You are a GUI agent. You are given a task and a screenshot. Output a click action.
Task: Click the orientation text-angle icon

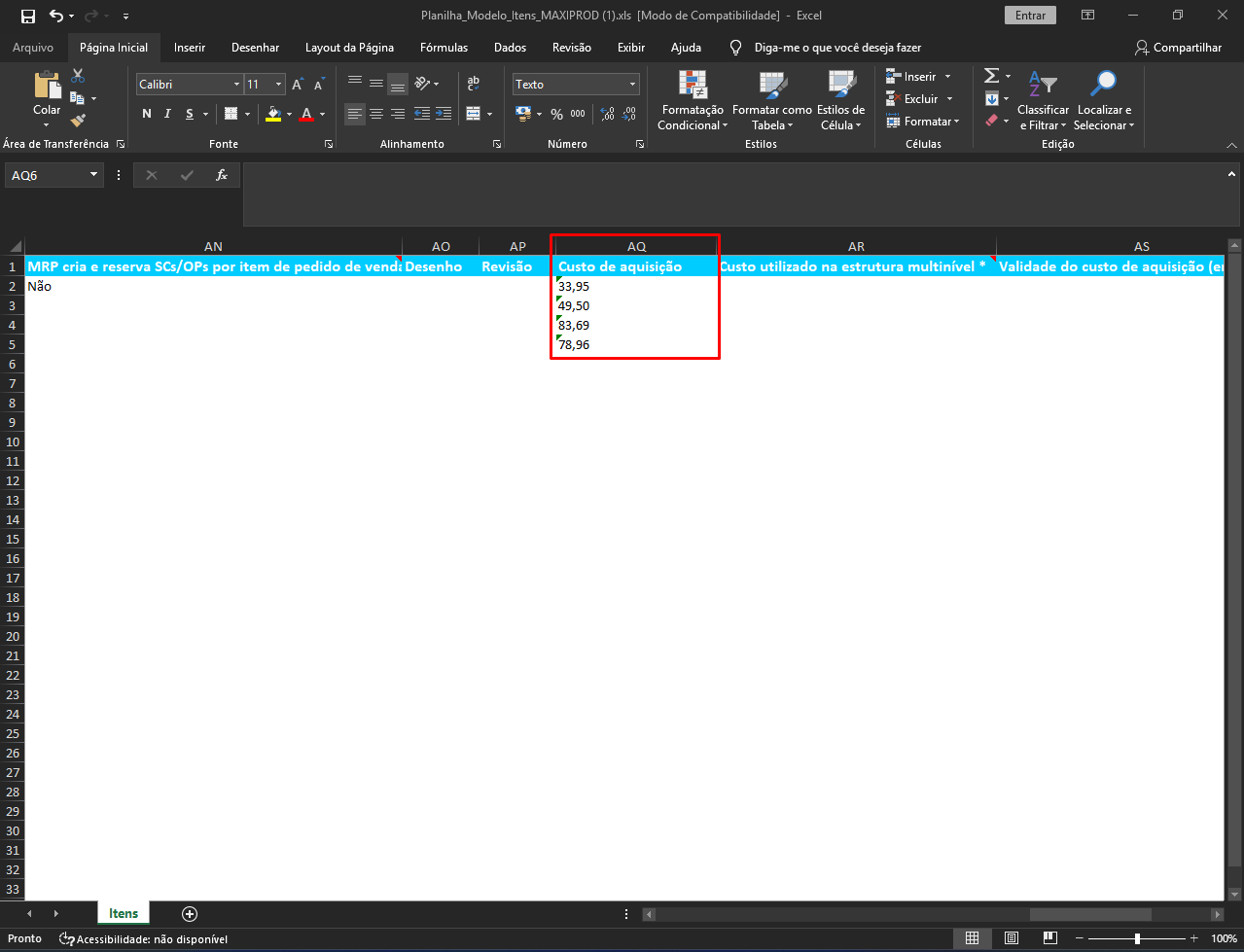pos(422,85)
